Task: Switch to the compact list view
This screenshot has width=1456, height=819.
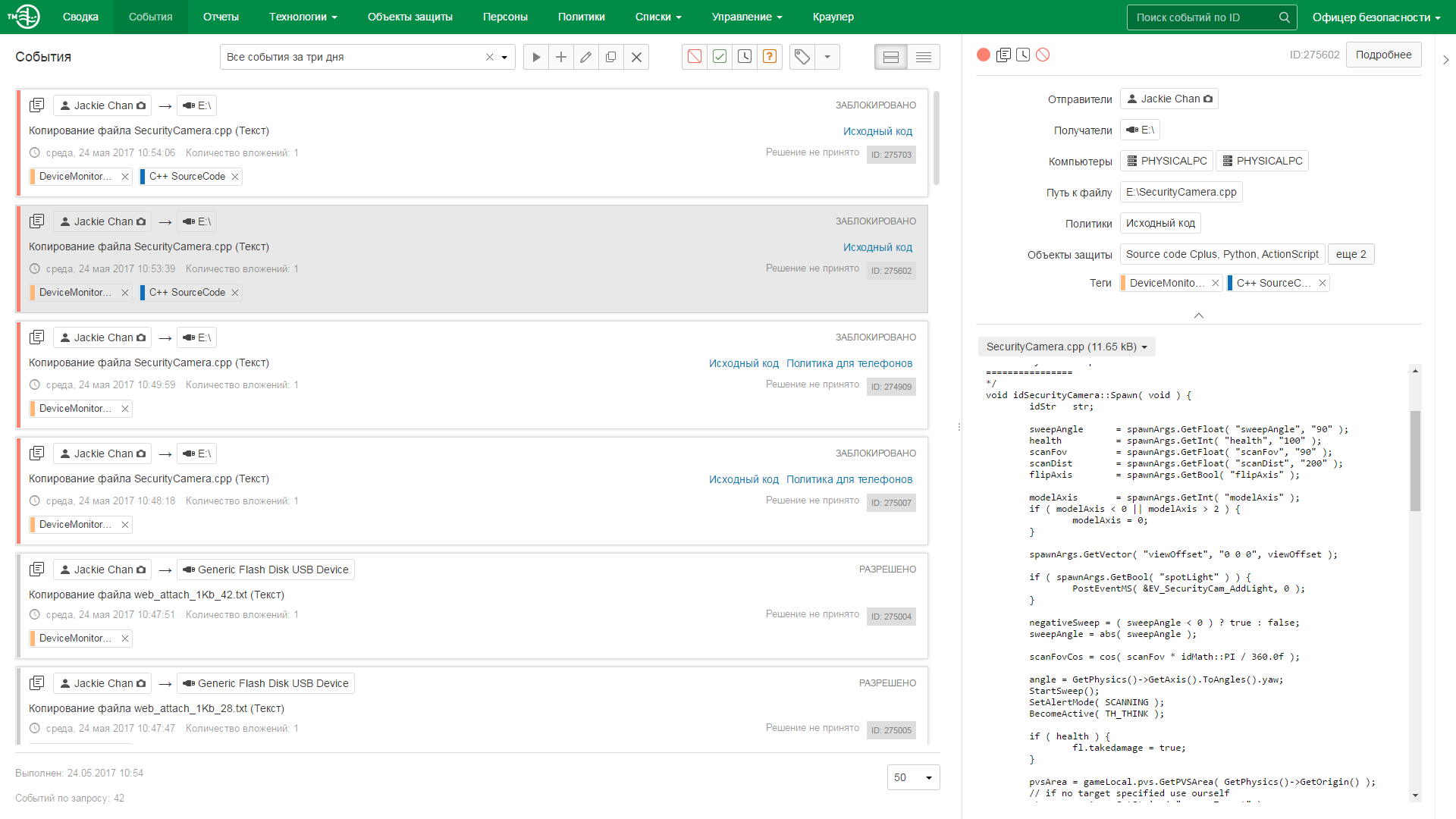Action: [924, 57]
